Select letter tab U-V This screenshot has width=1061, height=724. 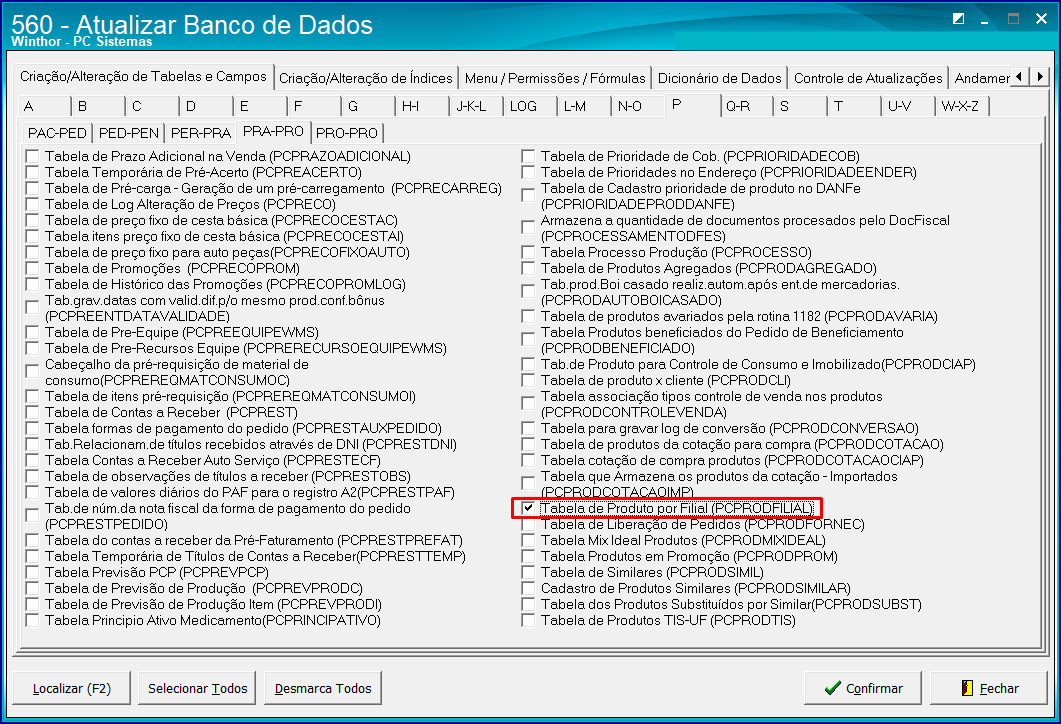pos(909,106)
